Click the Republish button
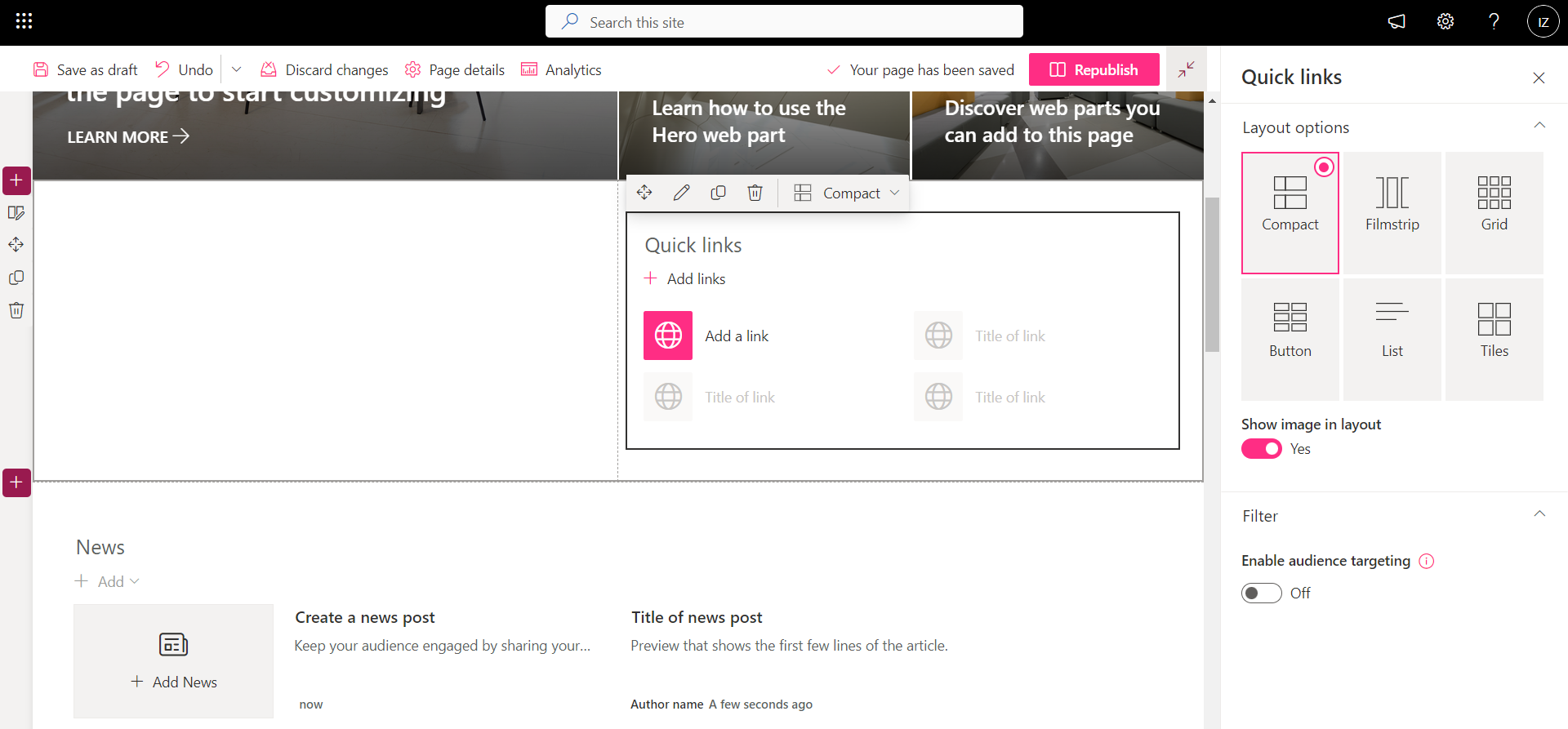This screenshot has height=729, width=1568. pos(1094,69)
